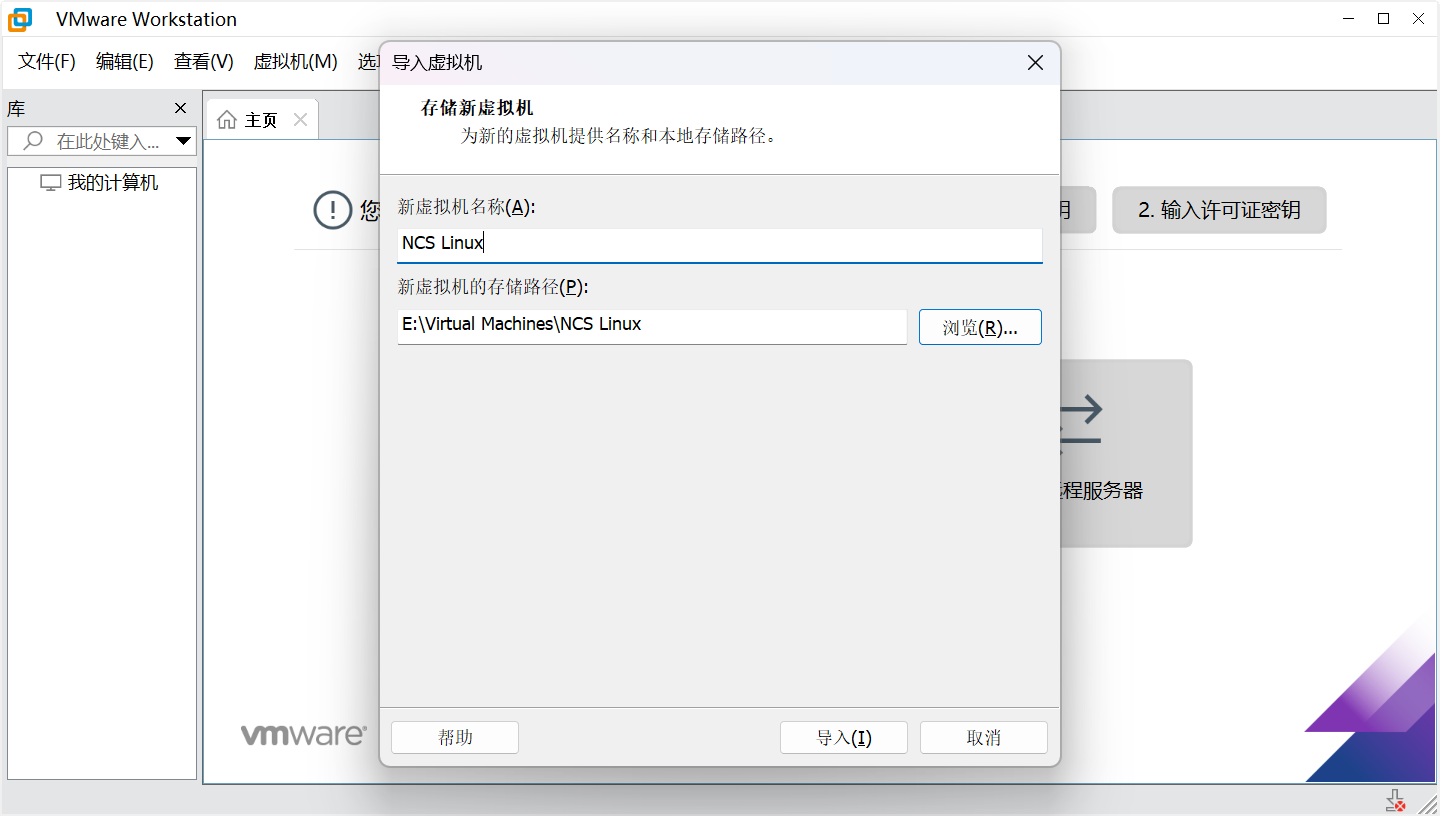Open the 文件(F) menu

47,62
